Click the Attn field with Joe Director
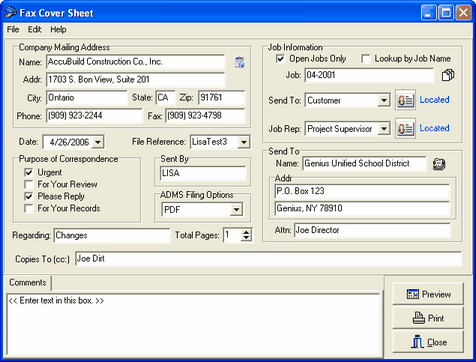The width and height of the screenshot is (476, 362). [372, 230]
